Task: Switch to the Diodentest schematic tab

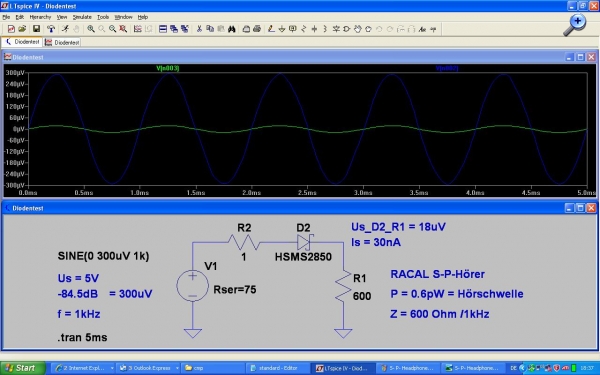Action: point(22,42)
